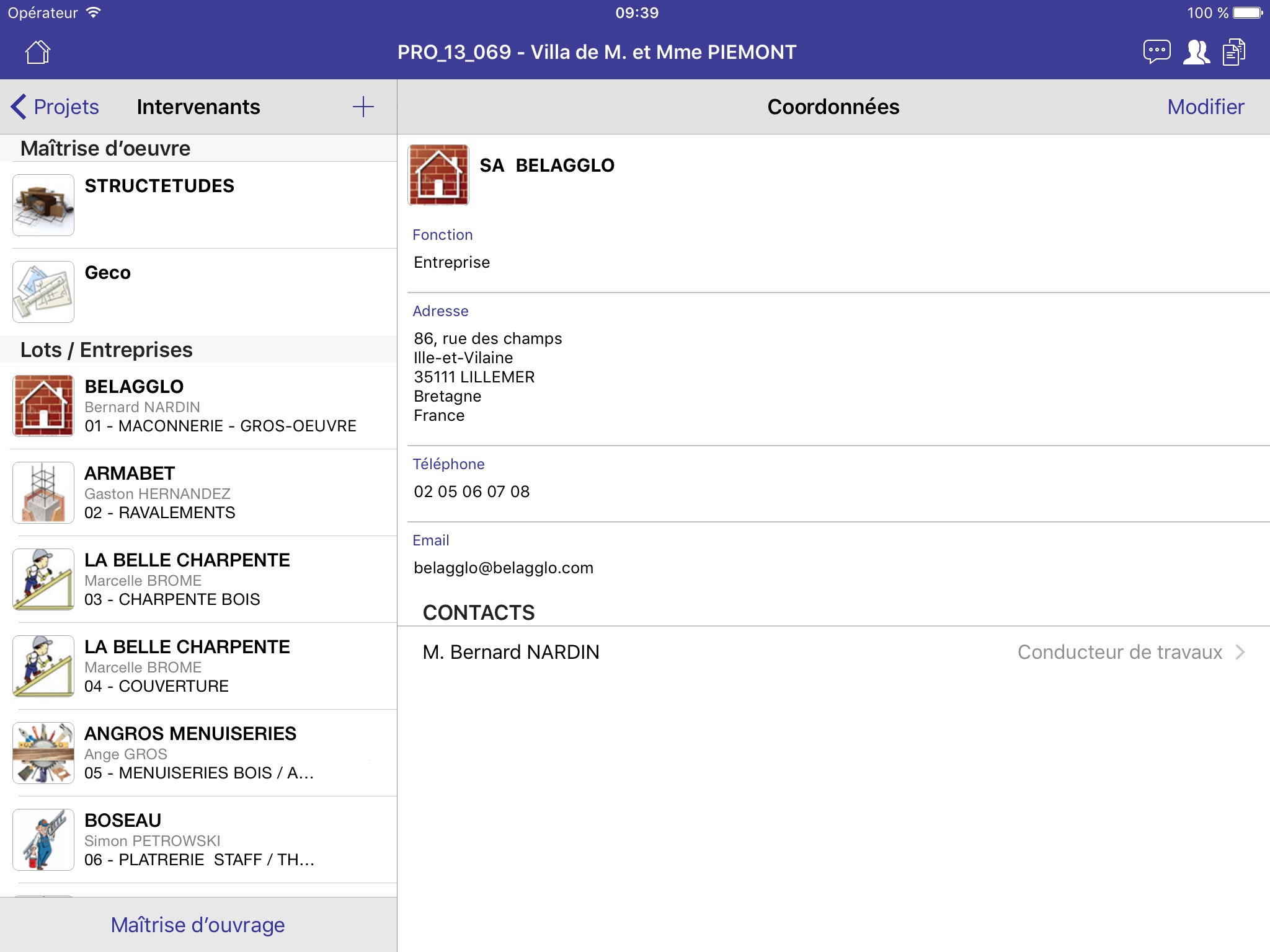This screenshot has width=1270, height=952.
Task: Open the Maîtrise d'ouvrage section
Action: point(198,925)
